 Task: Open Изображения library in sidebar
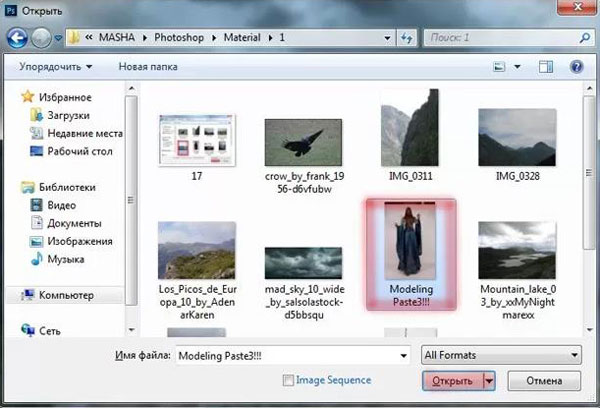point(80,241)
